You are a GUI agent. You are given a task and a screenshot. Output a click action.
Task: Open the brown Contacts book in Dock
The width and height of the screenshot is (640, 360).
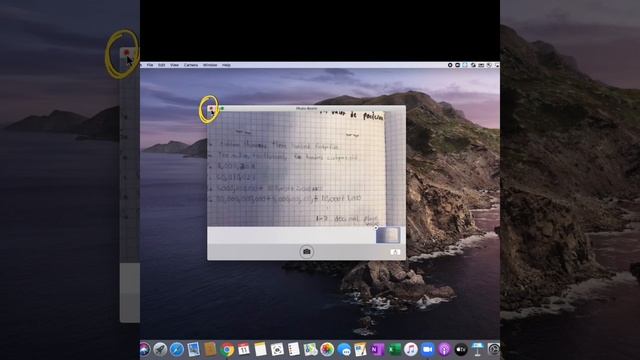[x=210, y=349]
